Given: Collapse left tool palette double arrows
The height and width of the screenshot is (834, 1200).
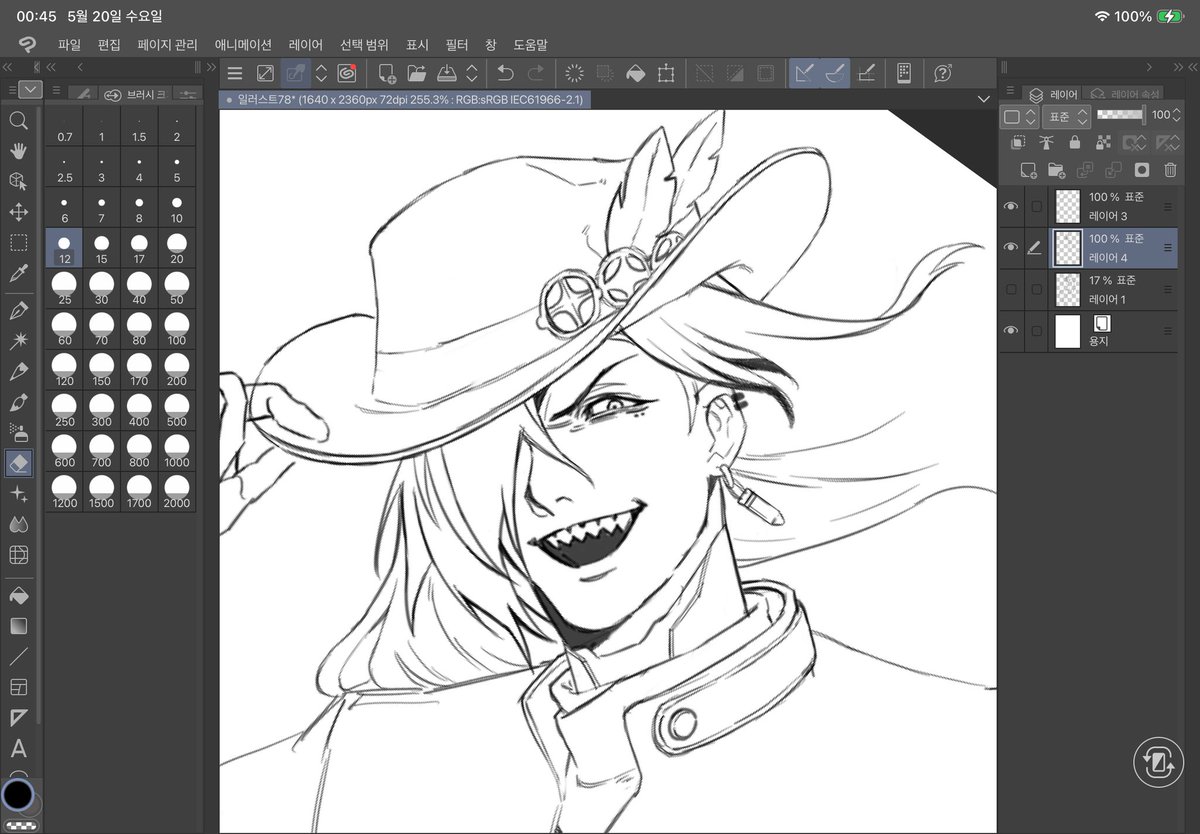Looking at the screenshot, I should (x=9, y=67).
